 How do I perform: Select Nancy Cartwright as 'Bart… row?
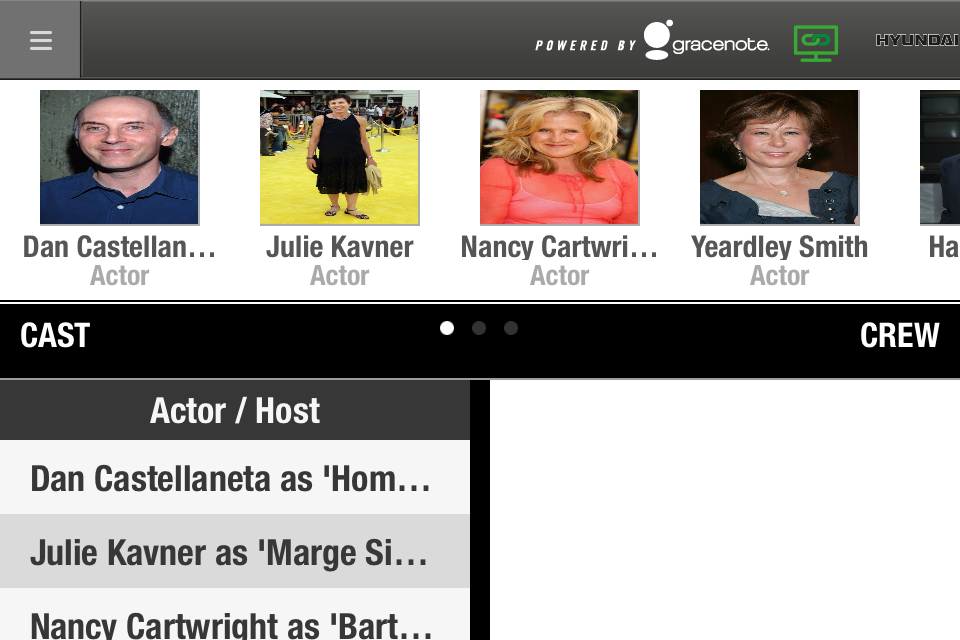(x=234, y=615)
